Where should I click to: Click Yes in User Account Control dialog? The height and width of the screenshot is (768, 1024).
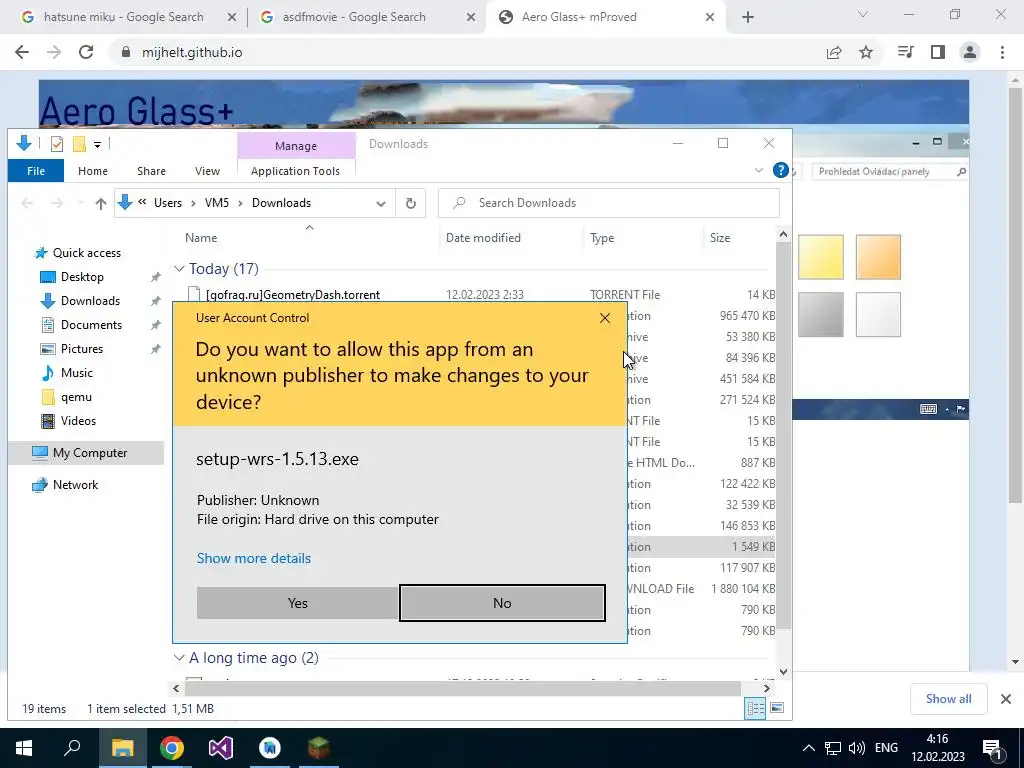pyautogui.click(x=297, y=603)
